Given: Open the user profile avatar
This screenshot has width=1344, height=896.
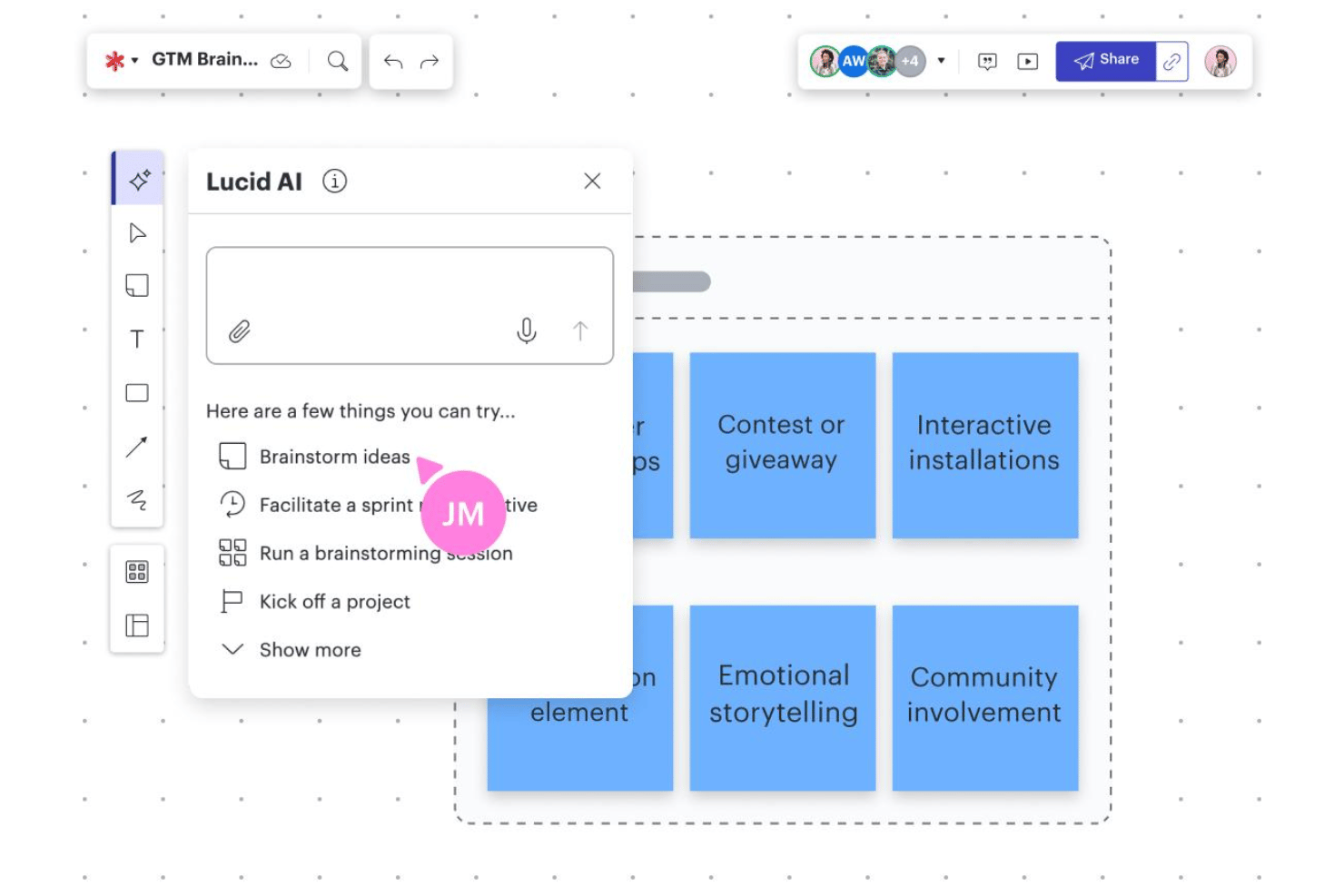Looking at the screenshot, I should 1220,62.
